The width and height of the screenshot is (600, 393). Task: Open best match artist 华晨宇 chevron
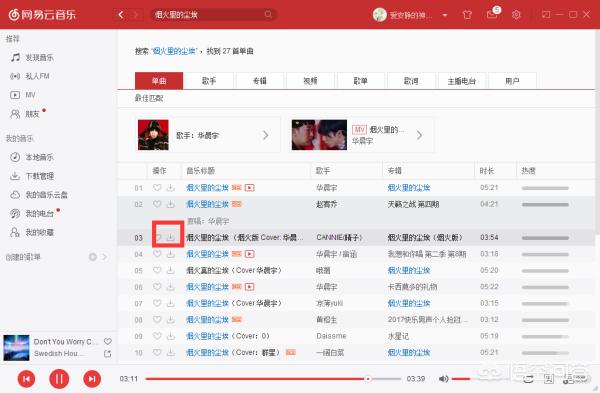pyautogui.click(x=266, y=135)
